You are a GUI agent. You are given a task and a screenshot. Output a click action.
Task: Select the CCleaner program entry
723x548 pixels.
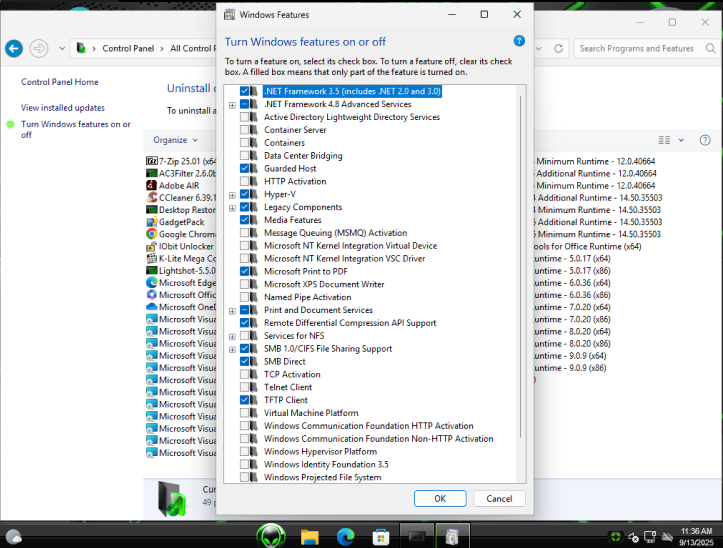pyautogui.click(x=181, y=197)
